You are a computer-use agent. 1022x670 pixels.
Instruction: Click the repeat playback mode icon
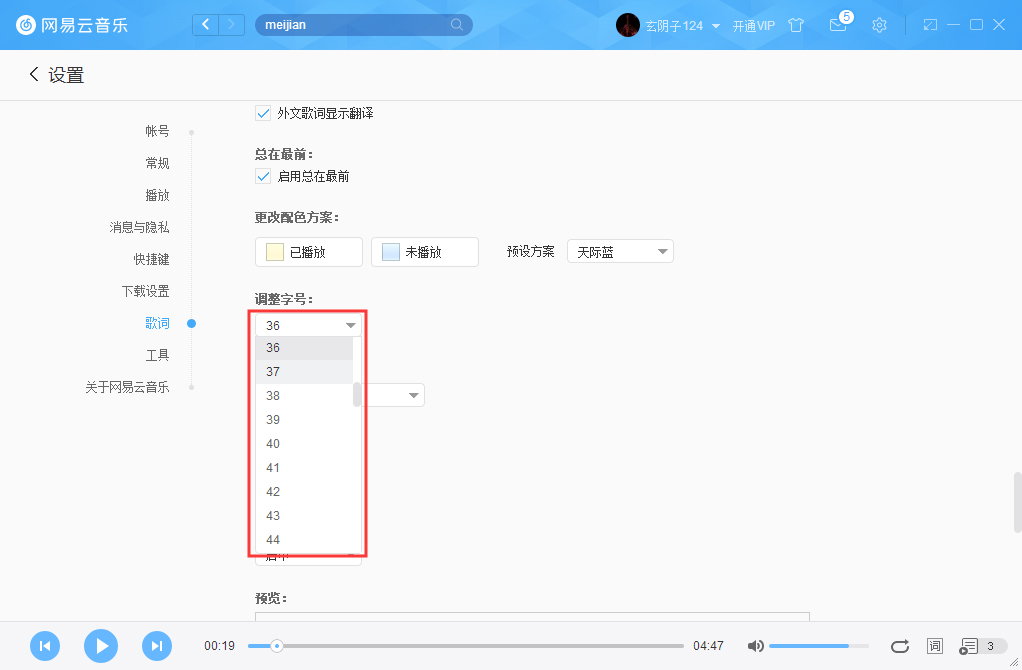click(899, 646)
